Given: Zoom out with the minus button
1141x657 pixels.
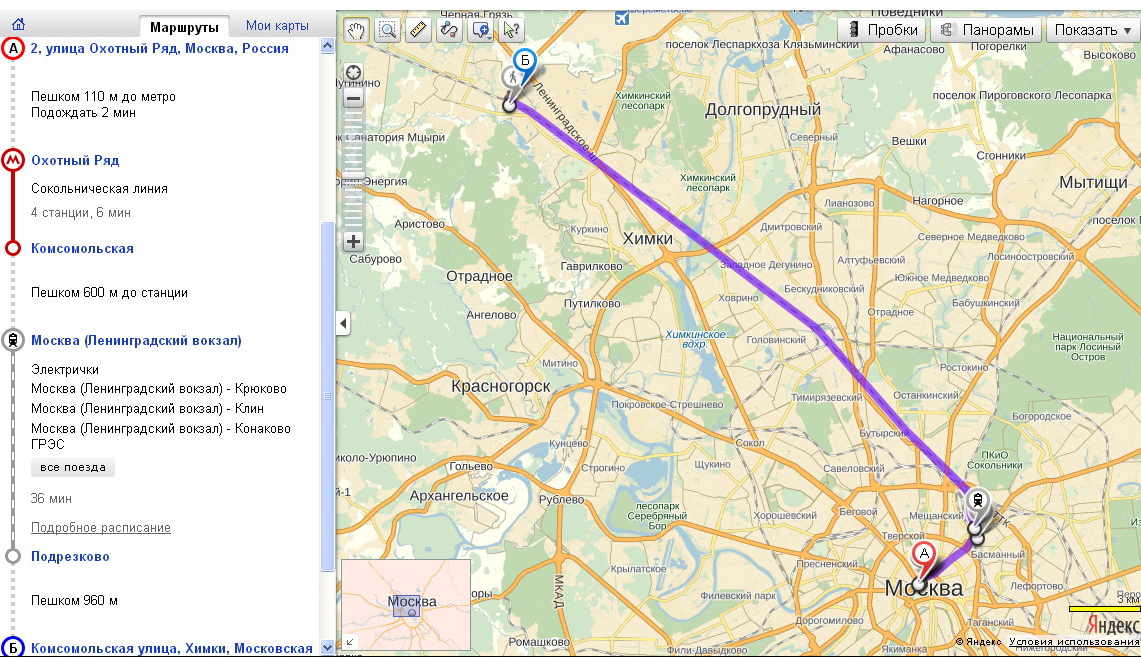Looking at the screenshot, I should 353,98.
